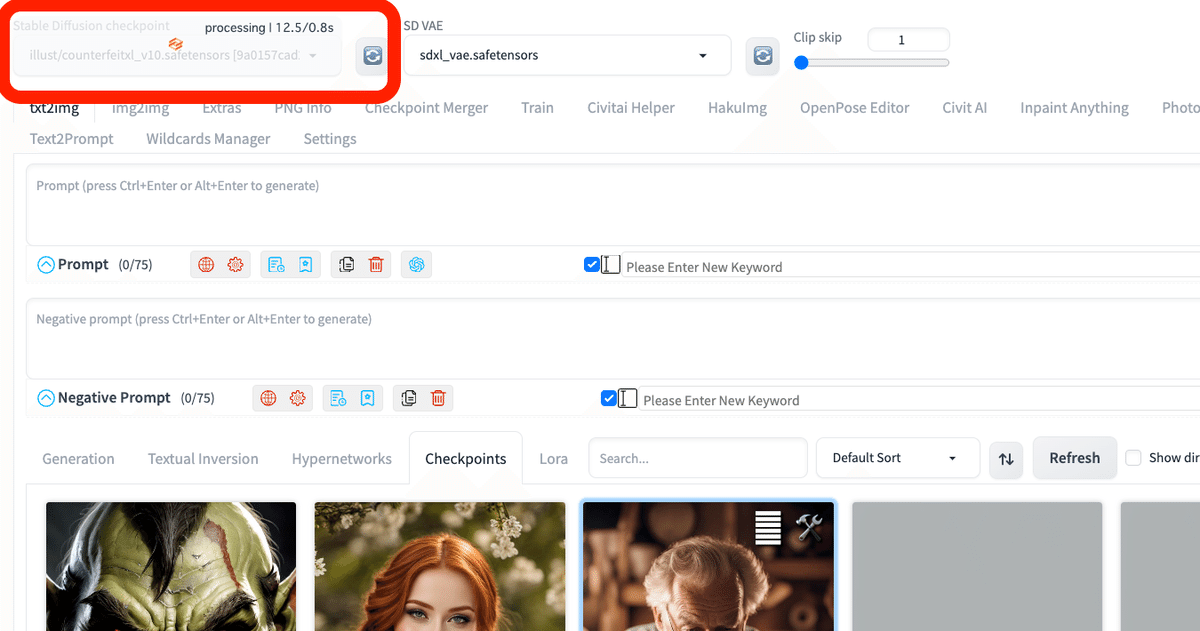The image size is (1200, 631).
Task: Switch to the Generation sub-tab
Action: 78,459
